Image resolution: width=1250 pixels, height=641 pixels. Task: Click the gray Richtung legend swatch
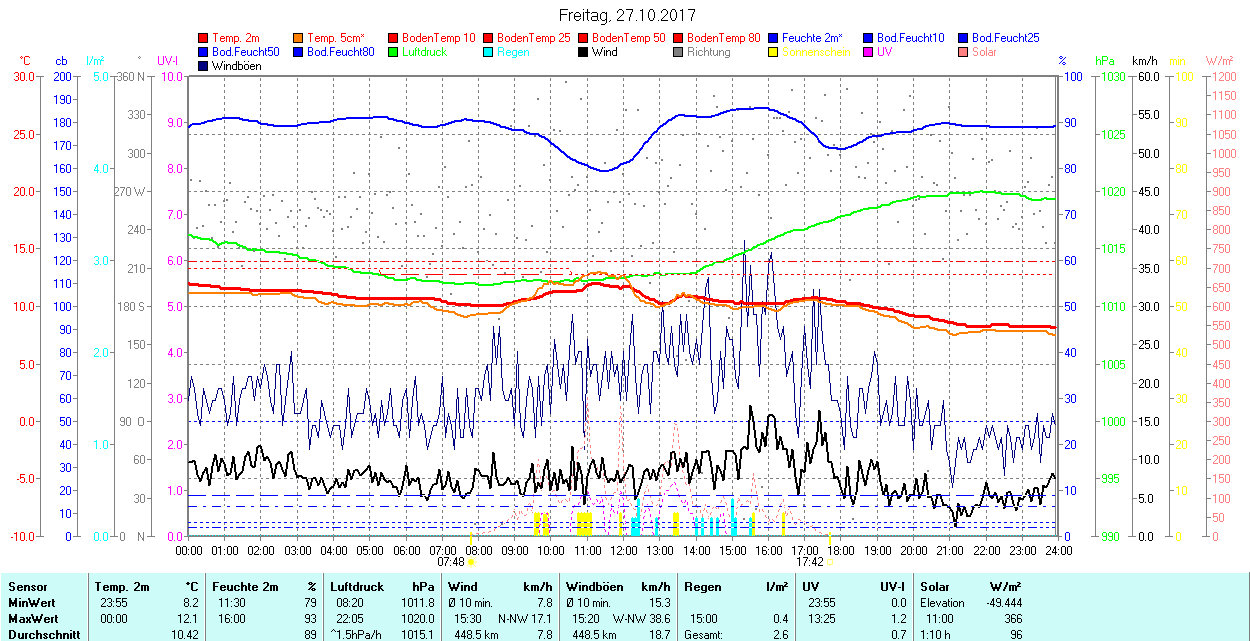679,52
